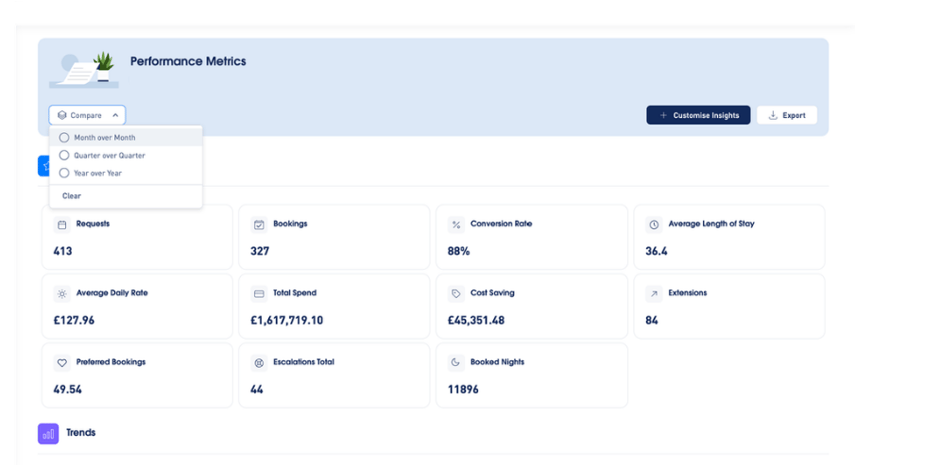The image size is (940, 465).
Task: Click the Cost Saving value £45,351.48
Action: 476,320
